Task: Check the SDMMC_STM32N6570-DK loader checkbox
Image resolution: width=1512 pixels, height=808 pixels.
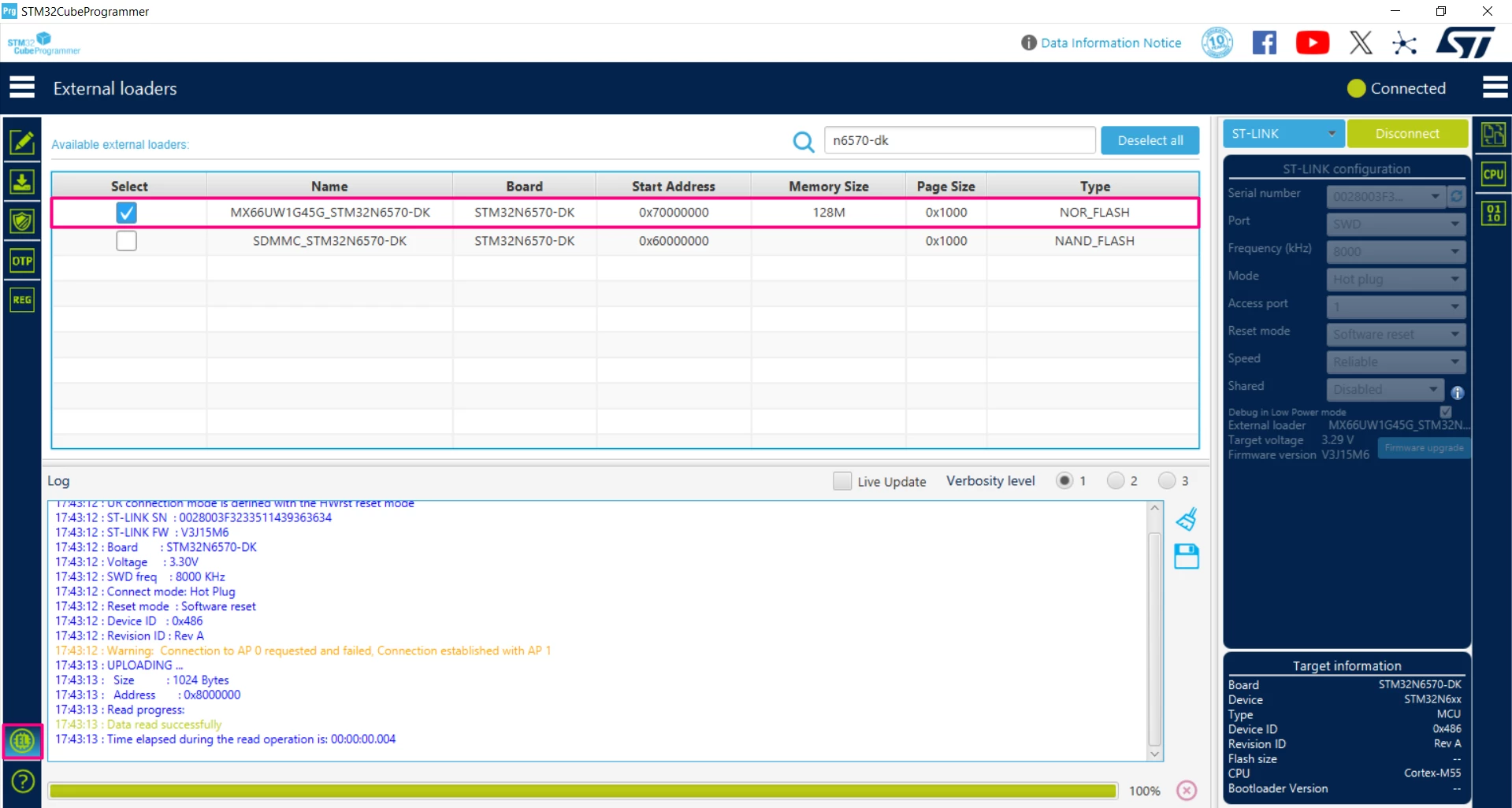Action: pyautogui.click(x=126, y=241)
